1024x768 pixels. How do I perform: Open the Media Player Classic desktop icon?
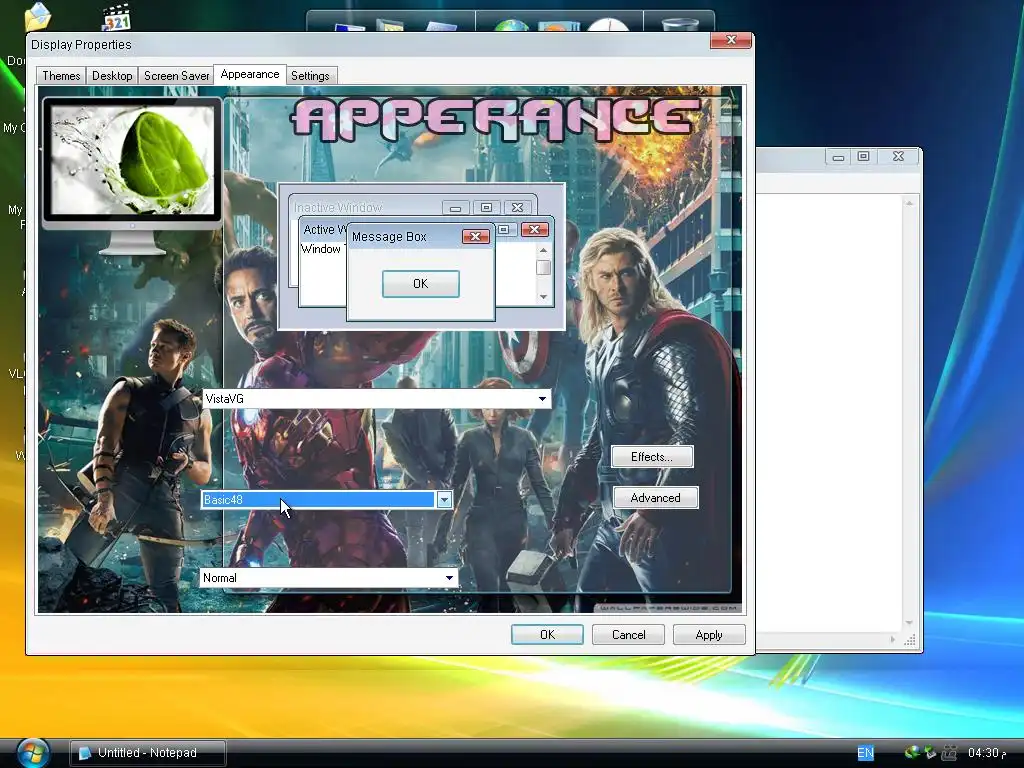click(117, 18)
